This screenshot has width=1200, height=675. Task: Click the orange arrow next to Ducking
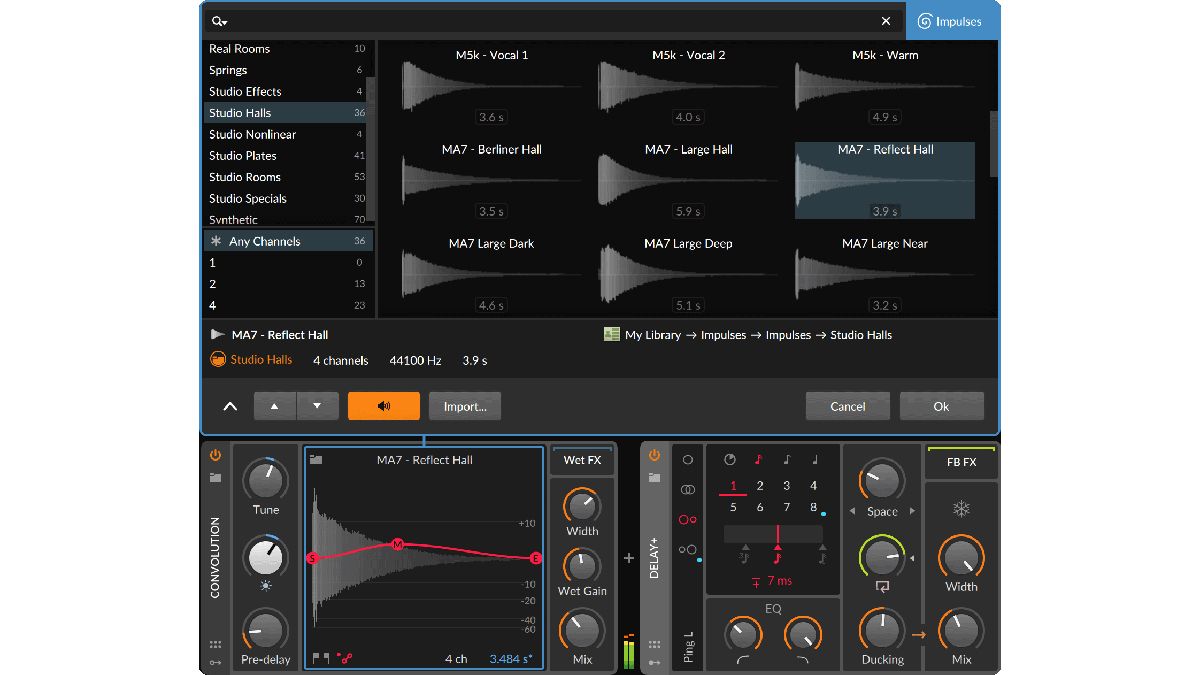click(x=918, y=634)
